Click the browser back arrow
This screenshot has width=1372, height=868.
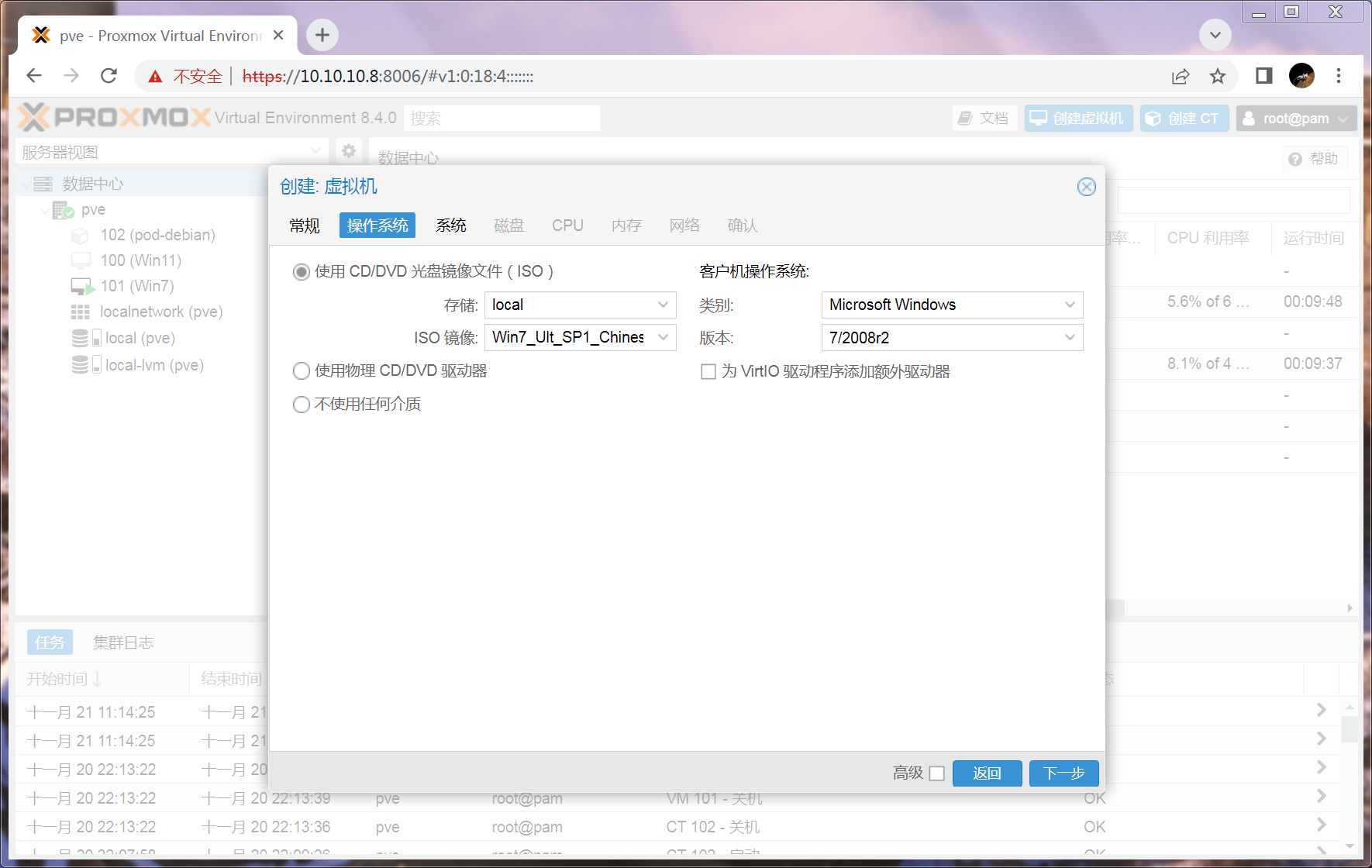(34, 76)
